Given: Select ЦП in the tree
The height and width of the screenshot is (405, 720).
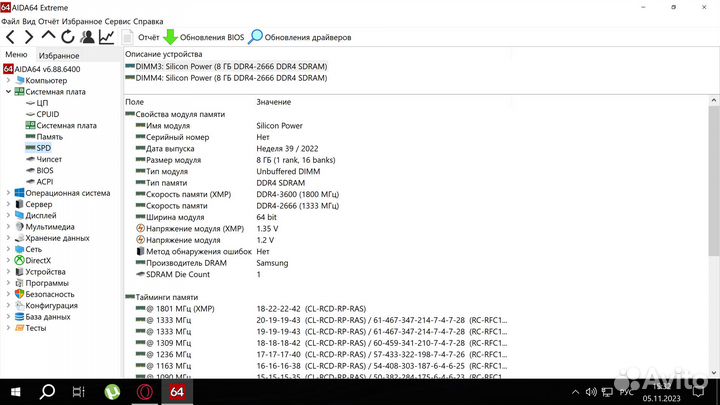Looking at the screenshot, I should pyautogui.click(x=37, y=103).
